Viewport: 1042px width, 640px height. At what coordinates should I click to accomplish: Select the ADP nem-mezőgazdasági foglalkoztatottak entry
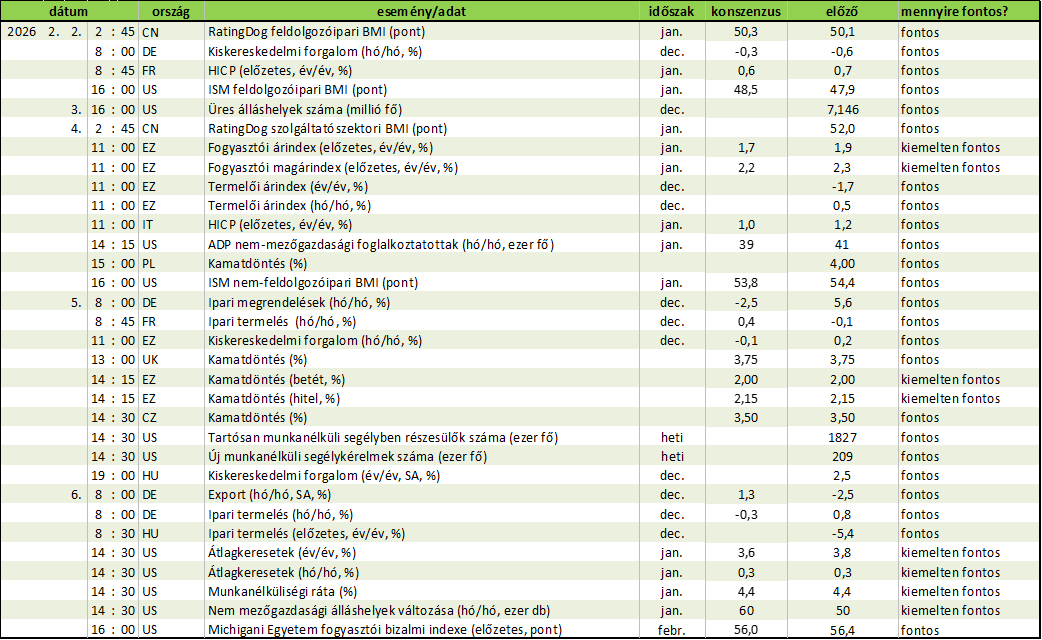tap(380, 244)
